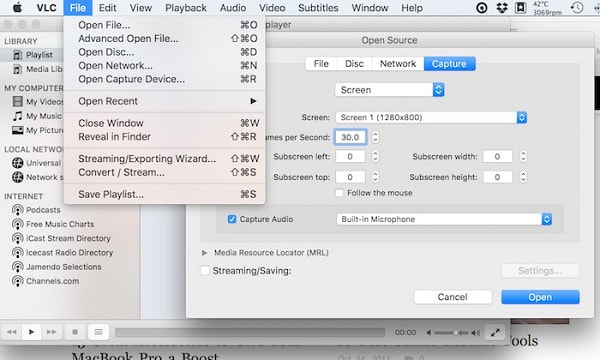Open the Built-in Microphone audio dropdown
The image size is (600, 360).
(444, 219)
